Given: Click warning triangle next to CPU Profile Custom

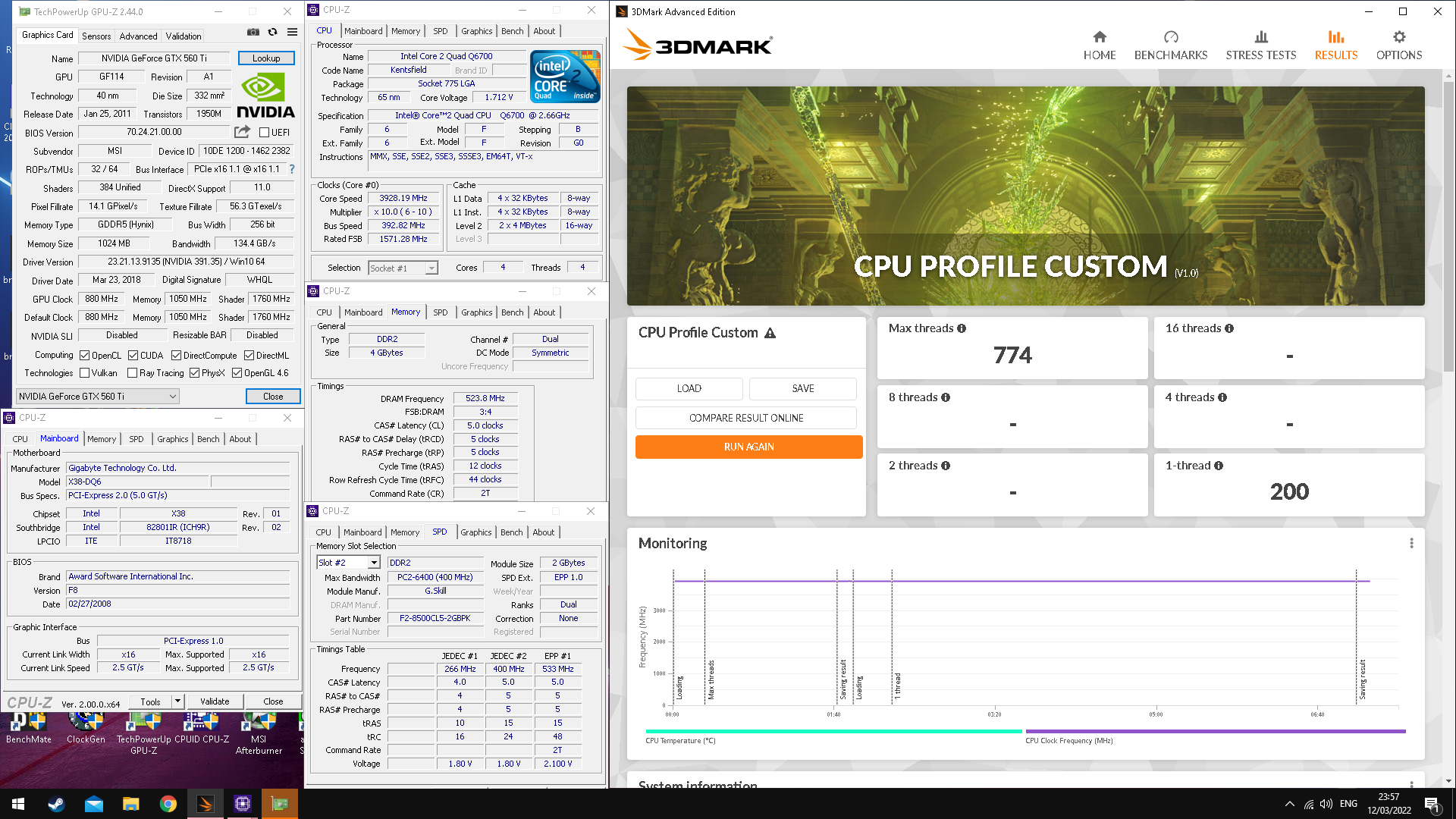Looking at the screenshot, I should (x=770, y=333).
